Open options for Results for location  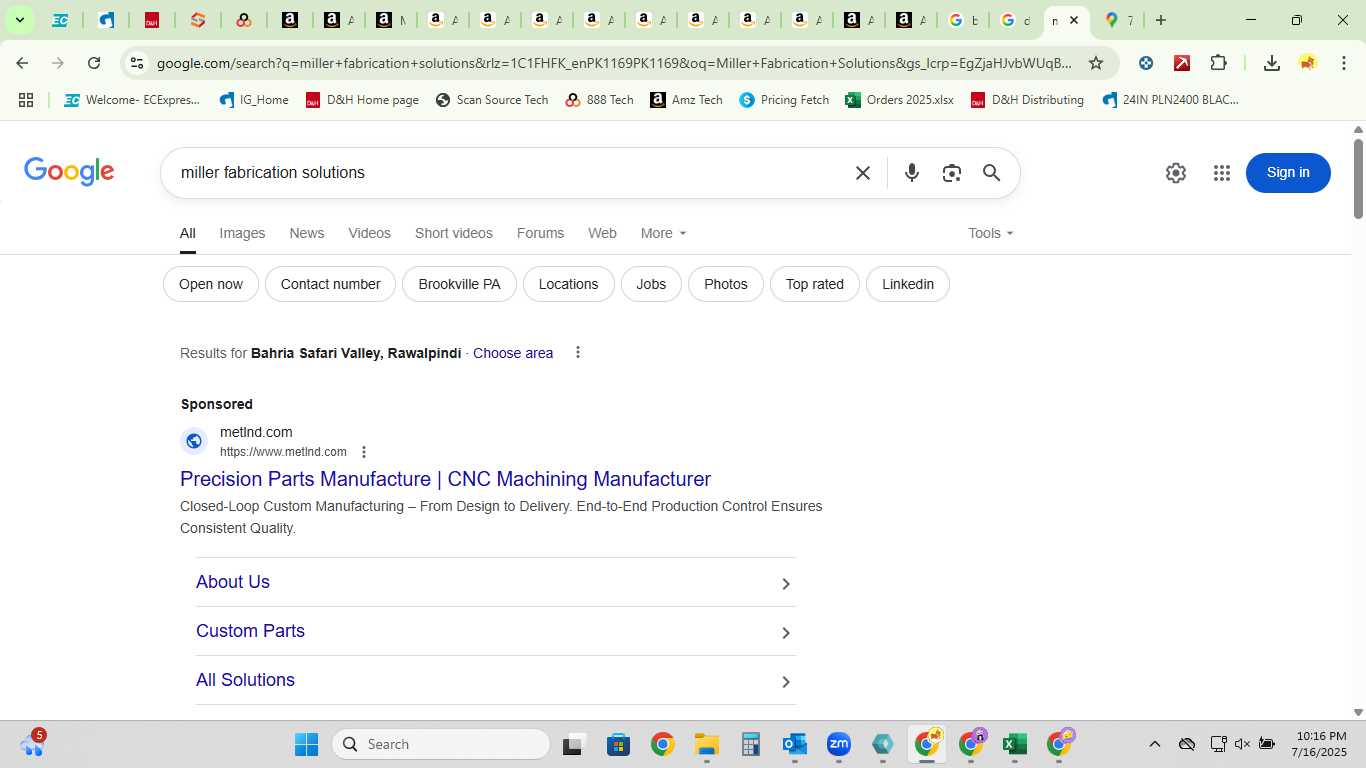point(577,352)
